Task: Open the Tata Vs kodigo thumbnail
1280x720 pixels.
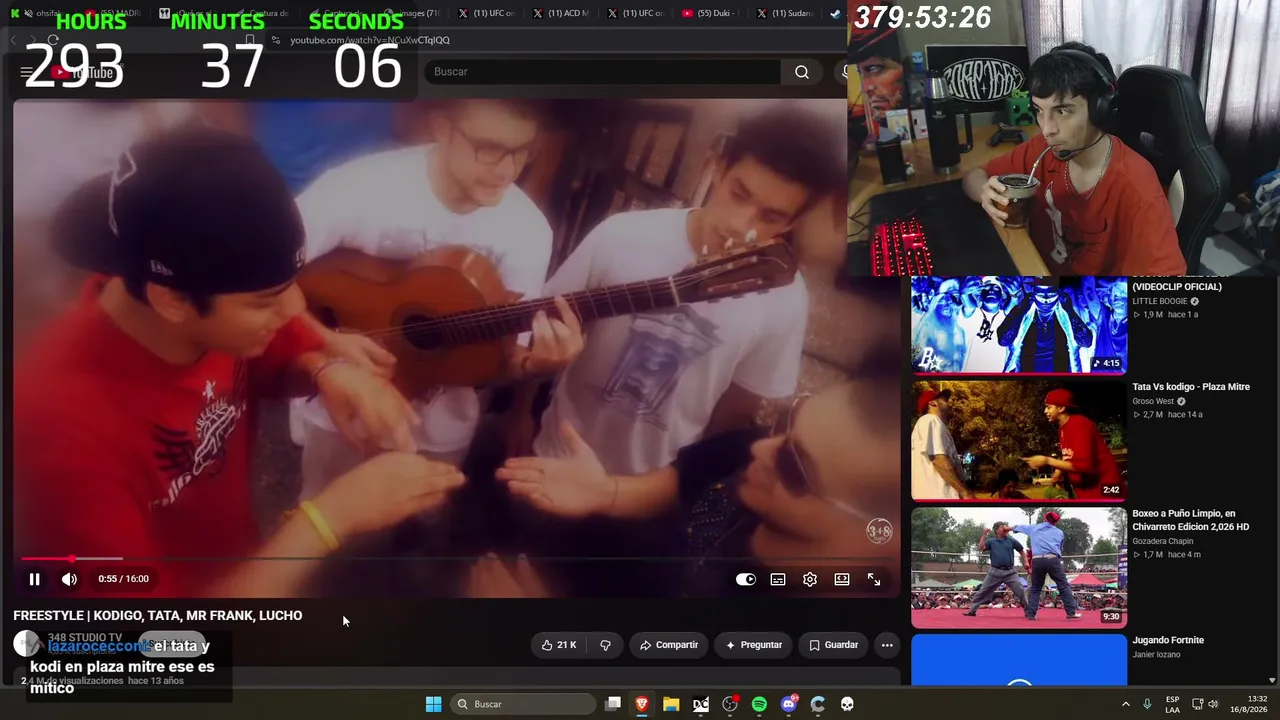Action: point(1019,440)
